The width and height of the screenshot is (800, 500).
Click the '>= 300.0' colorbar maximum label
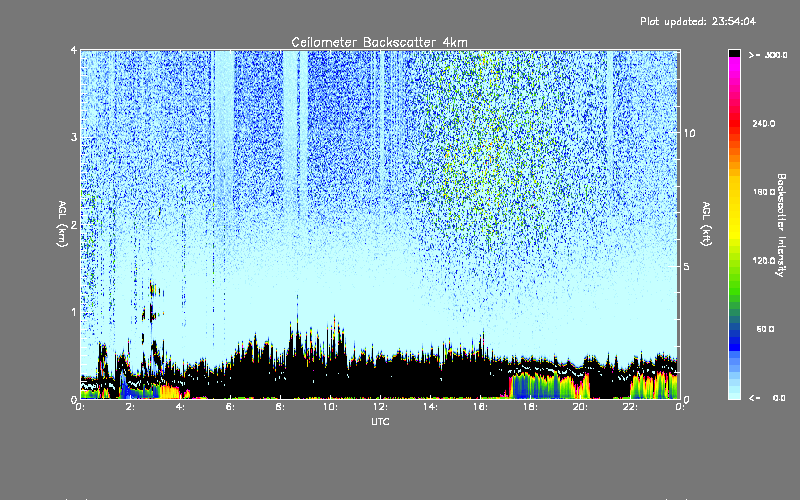[x=768, y=55]
